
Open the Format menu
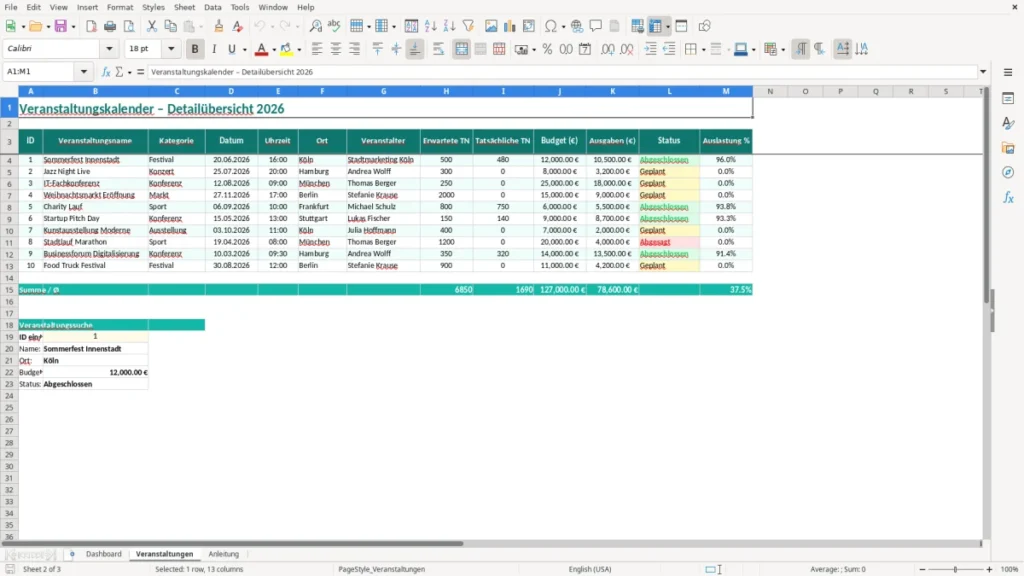120,7
